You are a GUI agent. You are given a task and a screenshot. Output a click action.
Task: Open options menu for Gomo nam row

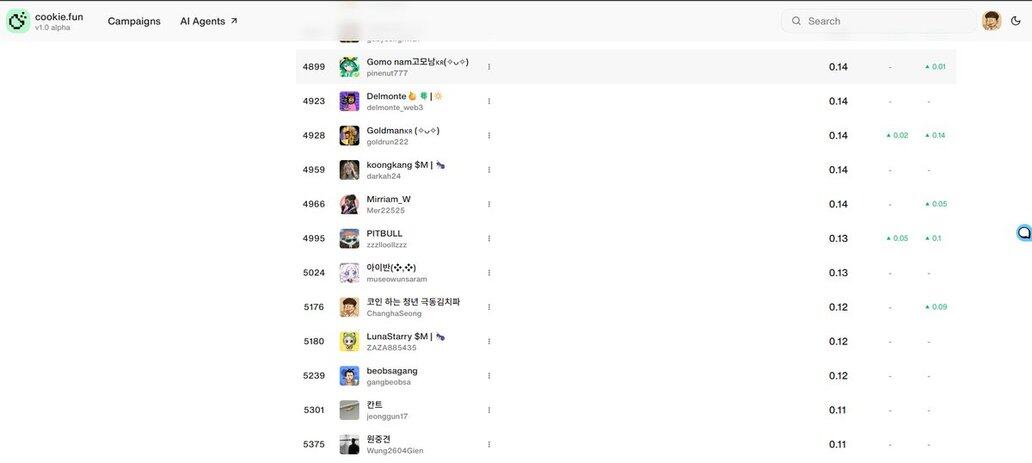(489, 67)
